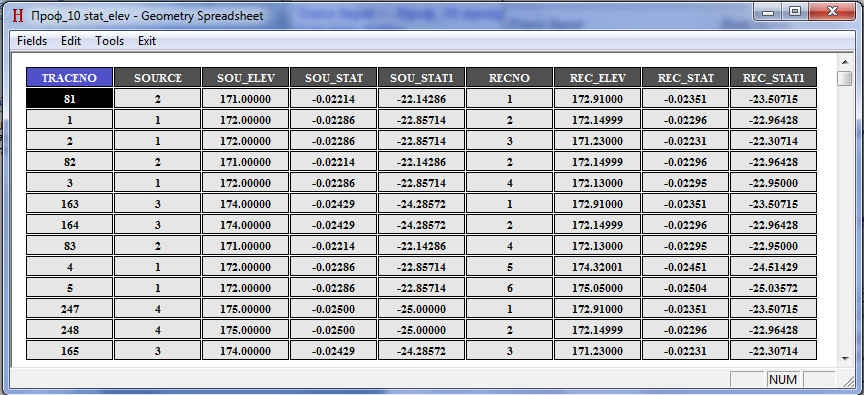Click SOU_ELEV cell in TRACENO 247 row
The image size is (864, 395).
245,309
